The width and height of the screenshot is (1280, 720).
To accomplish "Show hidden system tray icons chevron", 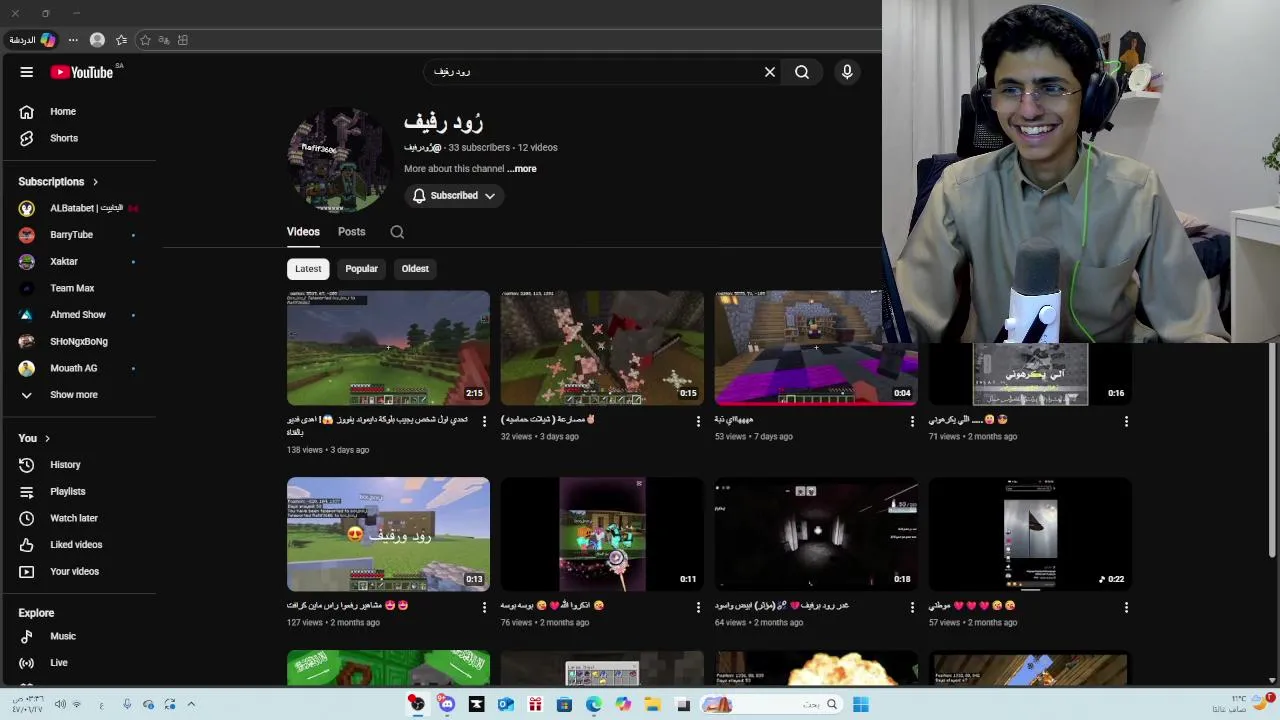I will (x=191, y=704).
